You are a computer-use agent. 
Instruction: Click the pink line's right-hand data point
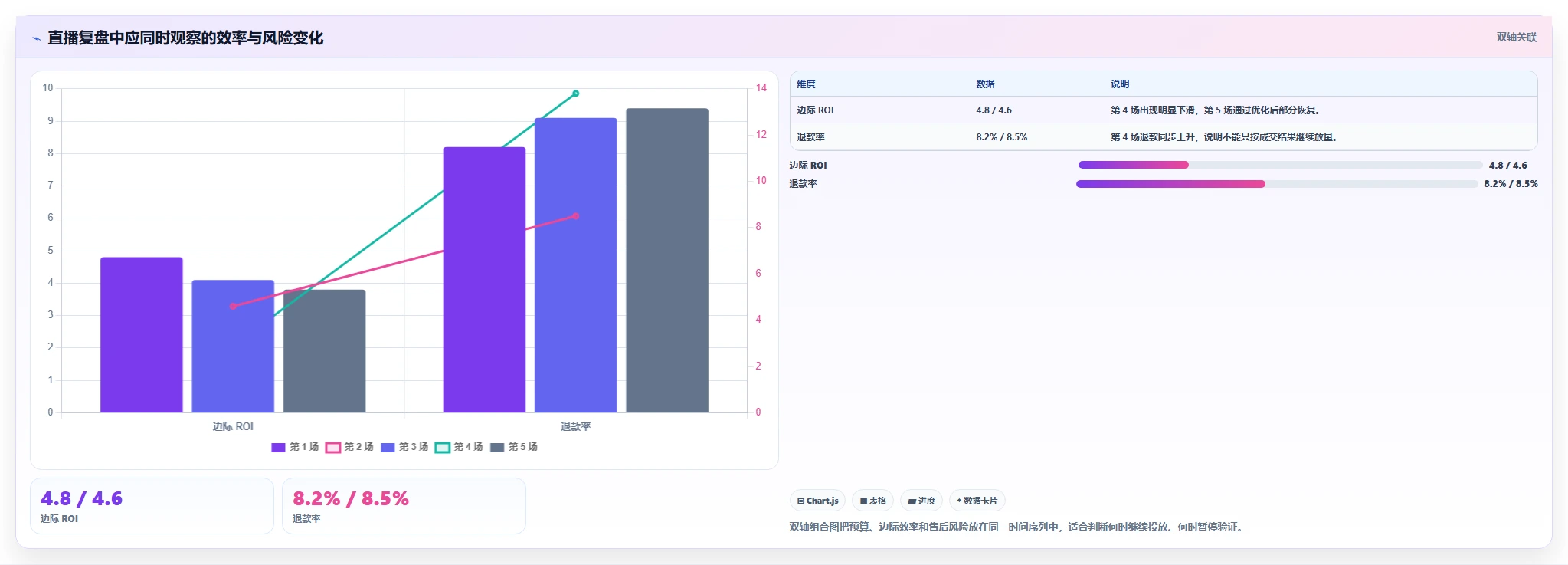point(575,216)
